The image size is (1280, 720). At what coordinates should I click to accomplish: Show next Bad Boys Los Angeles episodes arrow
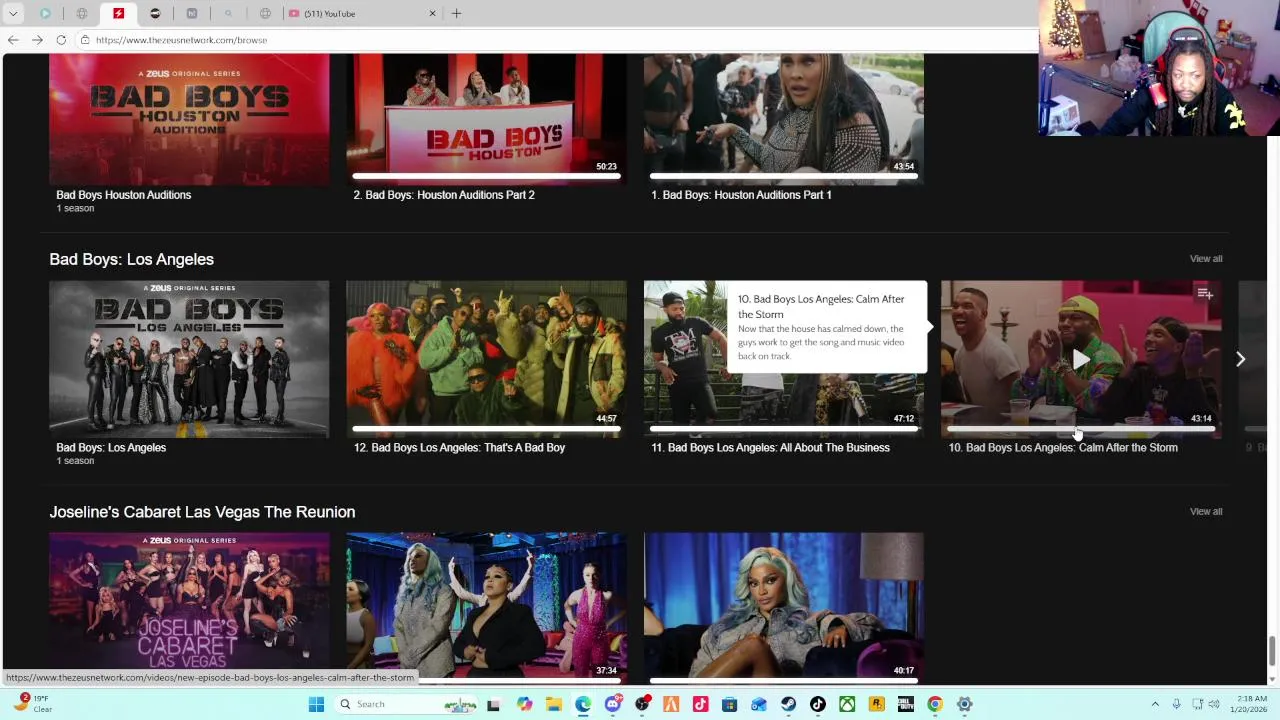(x=1240, y=359)
